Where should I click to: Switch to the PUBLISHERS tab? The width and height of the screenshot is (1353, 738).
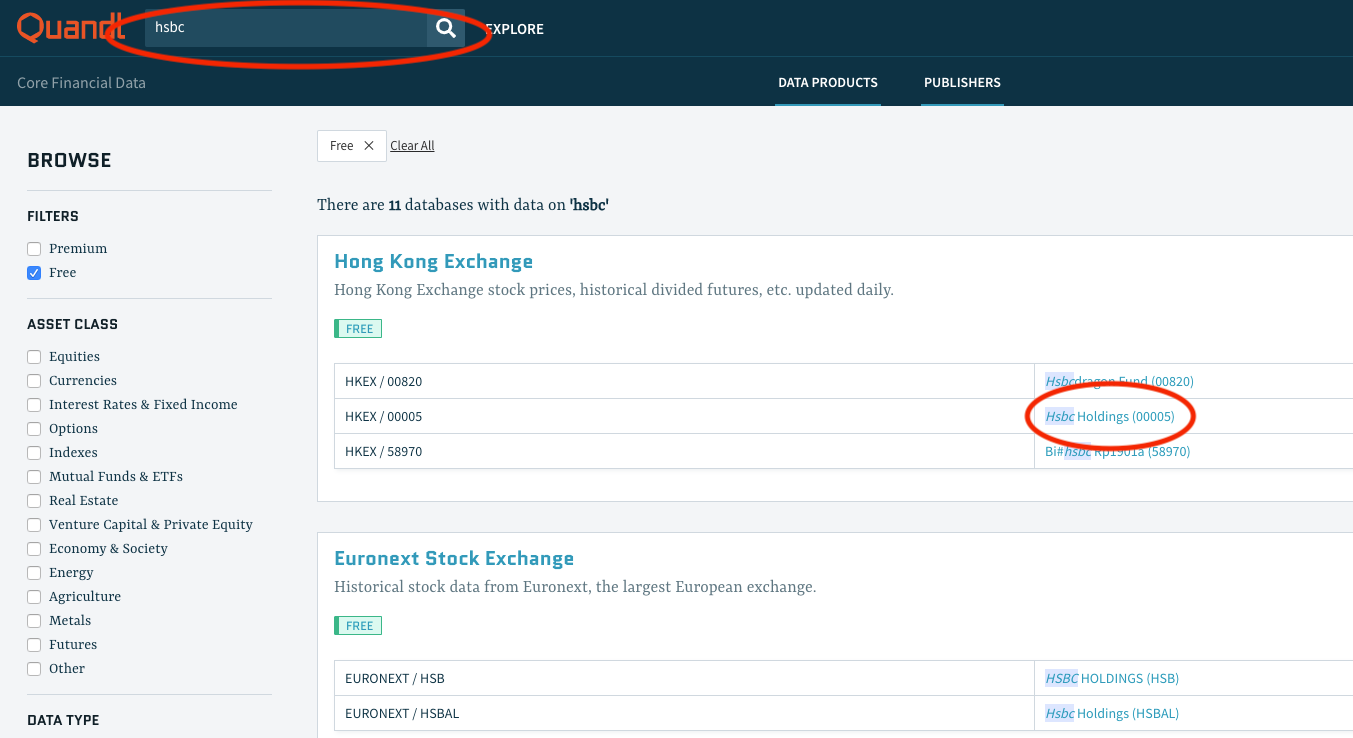pyautogui.click(x=961, y=83)
